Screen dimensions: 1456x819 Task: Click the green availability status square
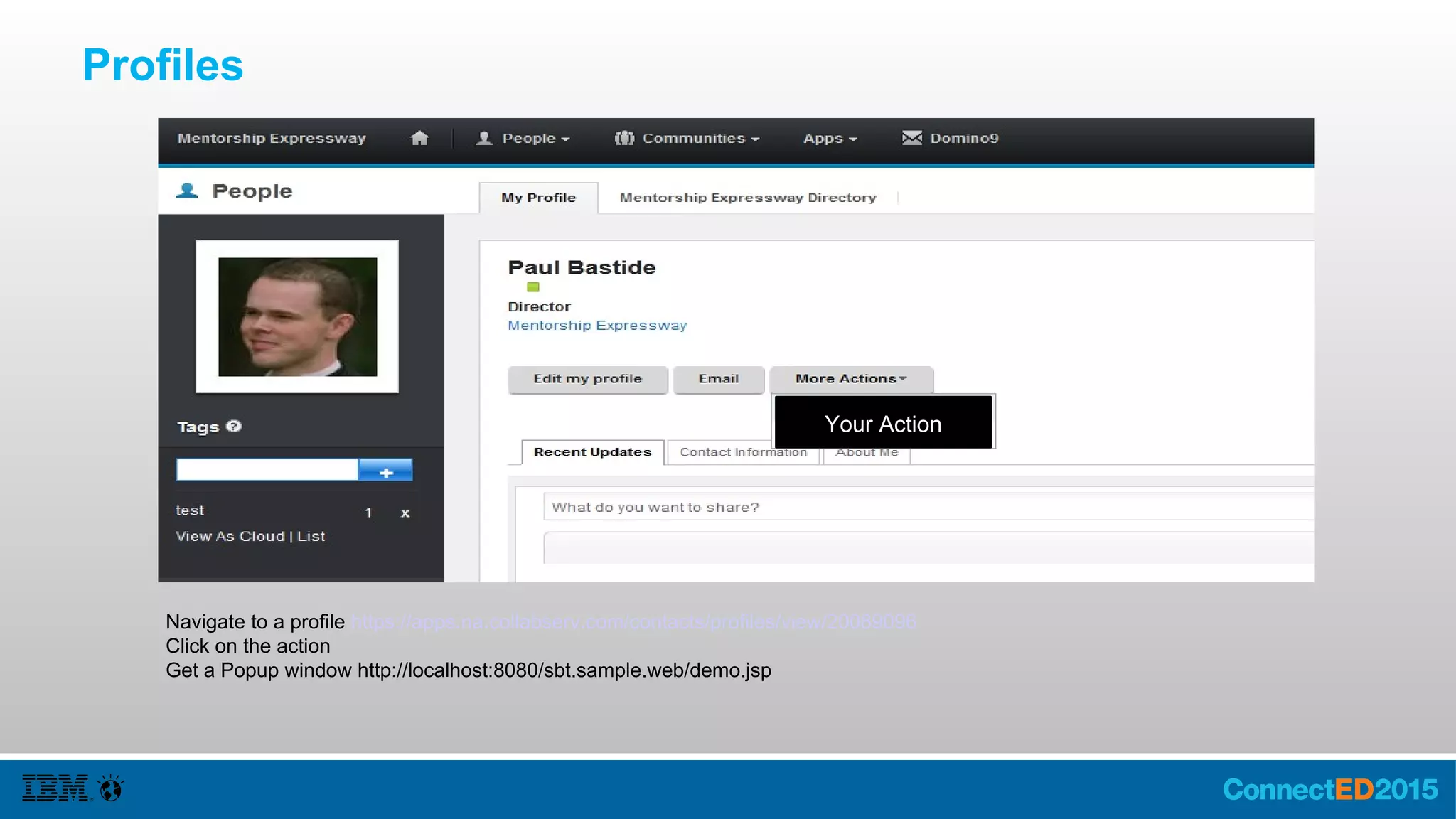coord(532,287)
